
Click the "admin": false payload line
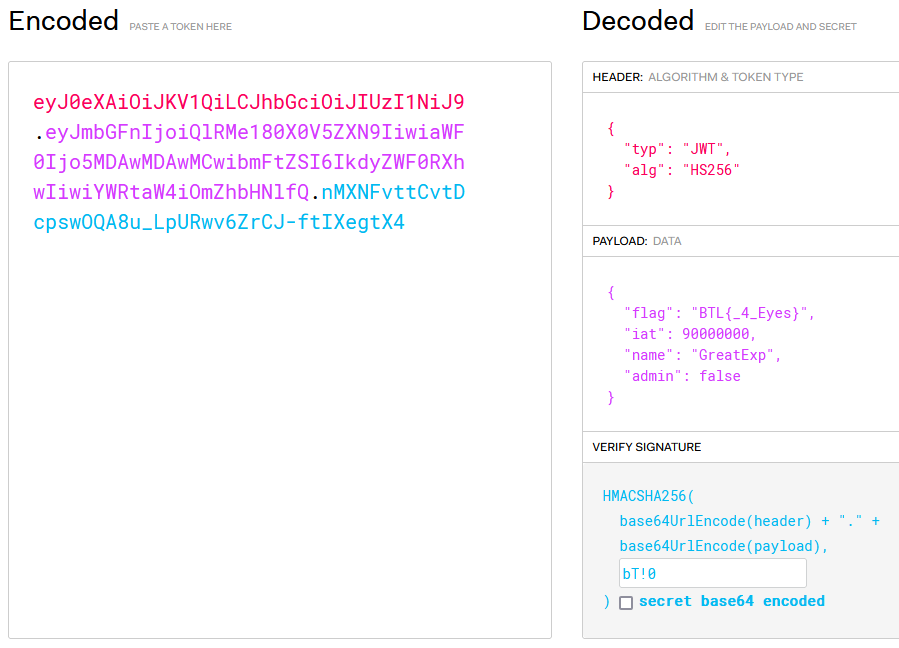[x=682, y=376]
